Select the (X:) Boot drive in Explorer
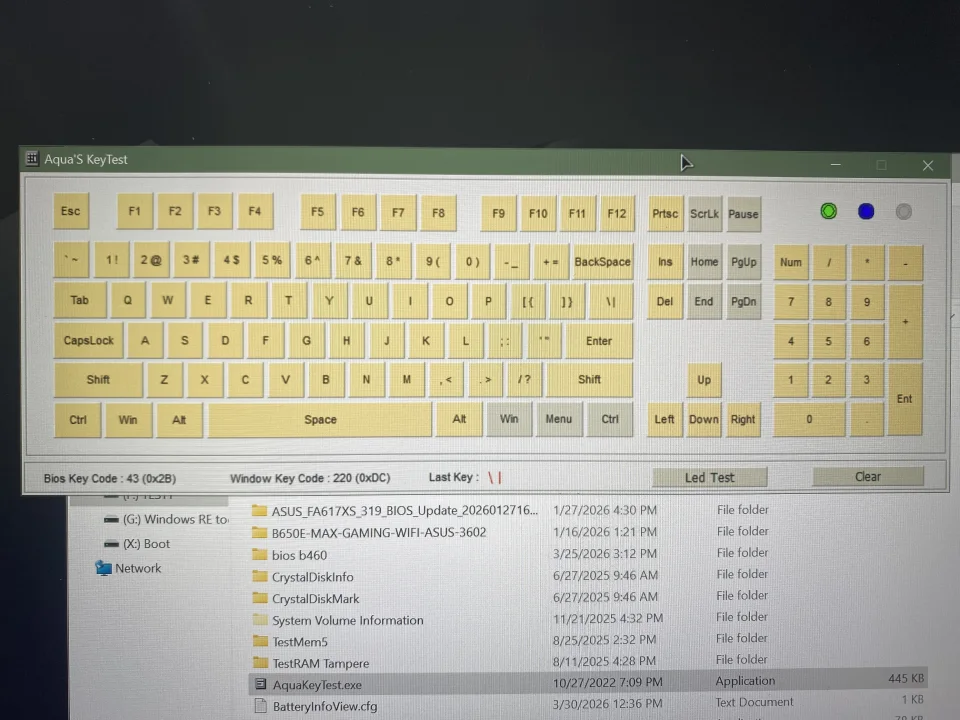The height and width of the screenshot is (720, 960). point(137,544)
